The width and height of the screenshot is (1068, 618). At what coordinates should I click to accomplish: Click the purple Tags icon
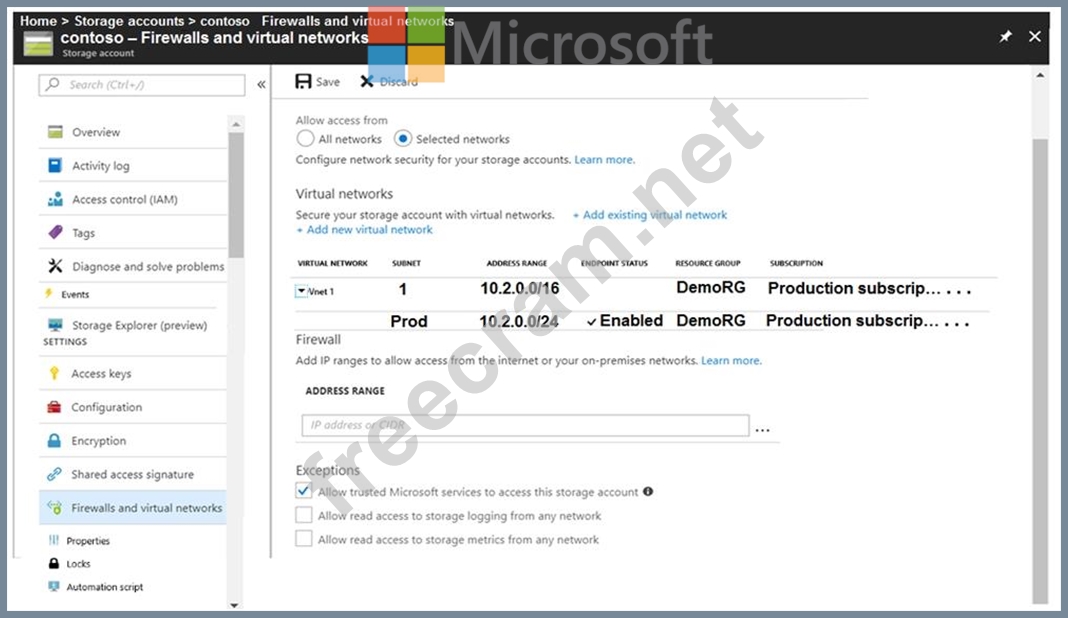click(55, 232)
